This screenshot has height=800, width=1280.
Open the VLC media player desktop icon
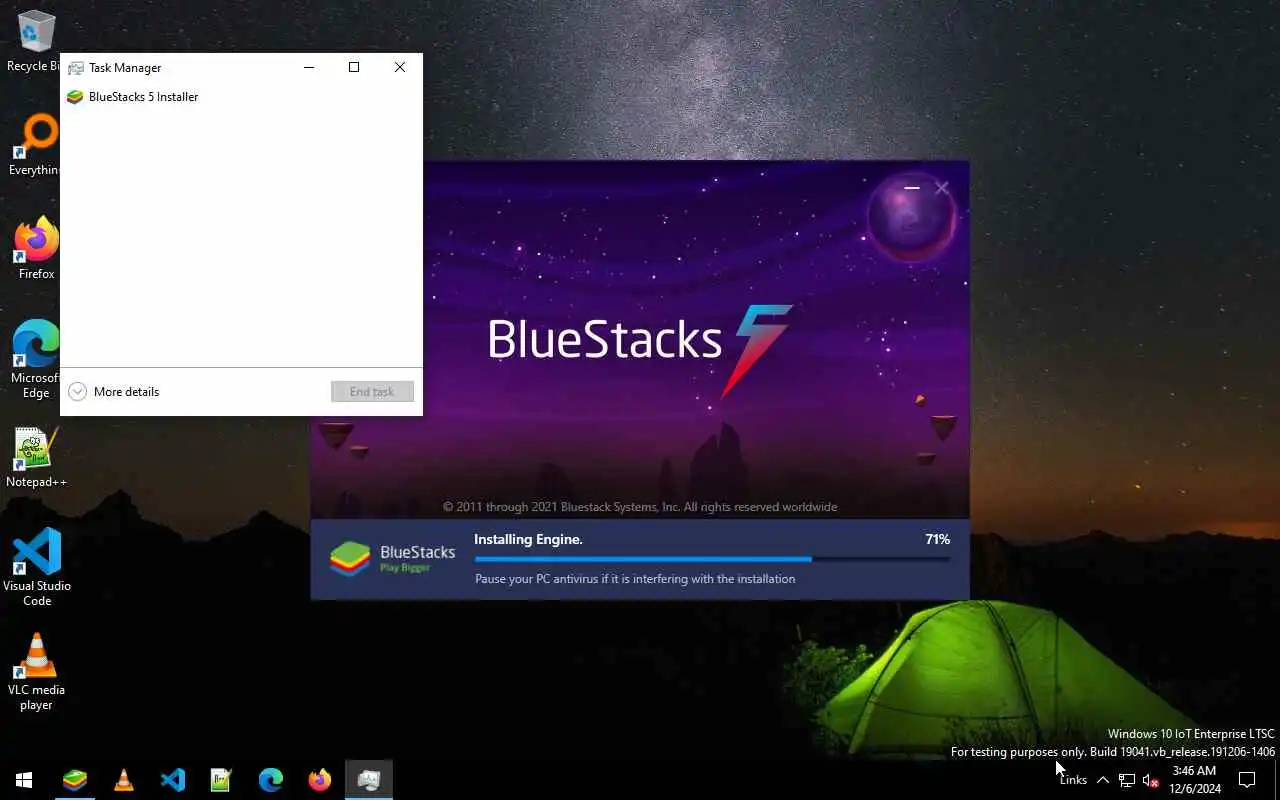pyautogui.click(x=36, y=671)
